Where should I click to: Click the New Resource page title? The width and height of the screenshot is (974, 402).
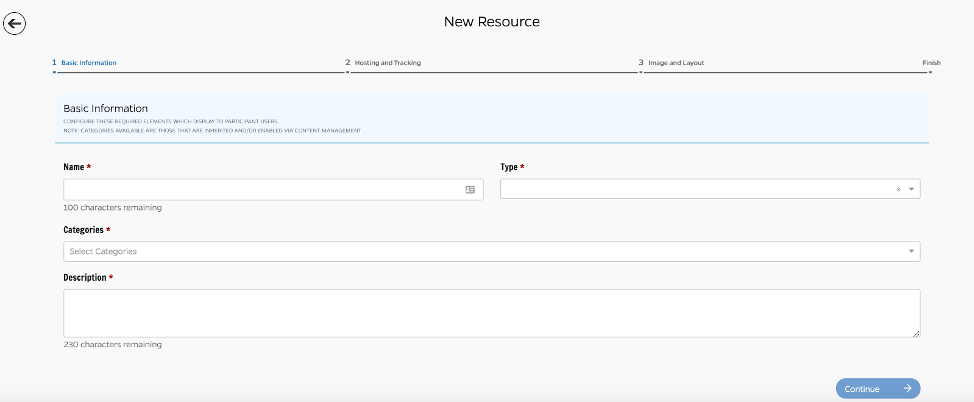point(491,21)
